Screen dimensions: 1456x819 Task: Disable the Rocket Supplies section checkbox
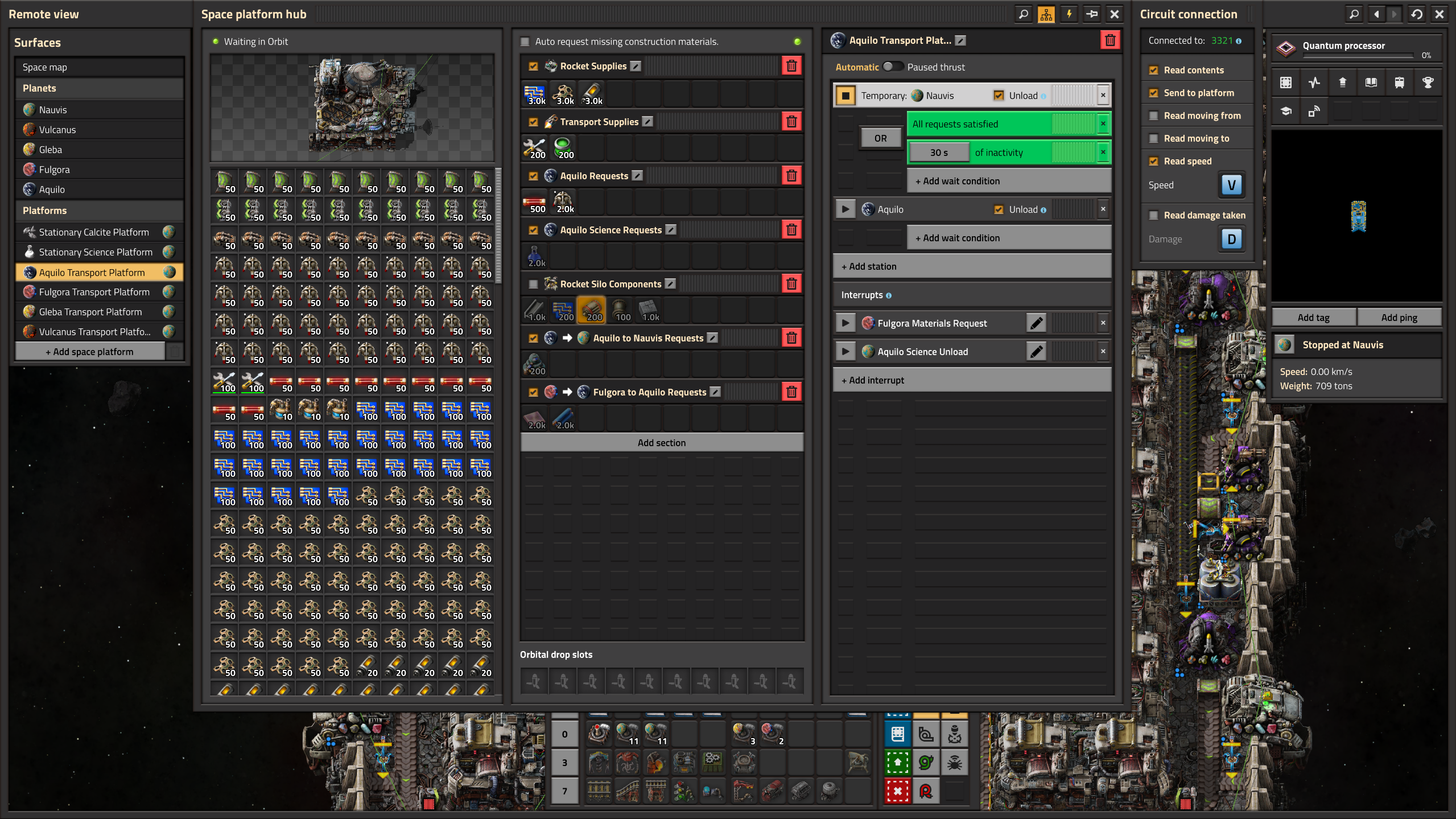pyautogui.click(x=533, y=66)
